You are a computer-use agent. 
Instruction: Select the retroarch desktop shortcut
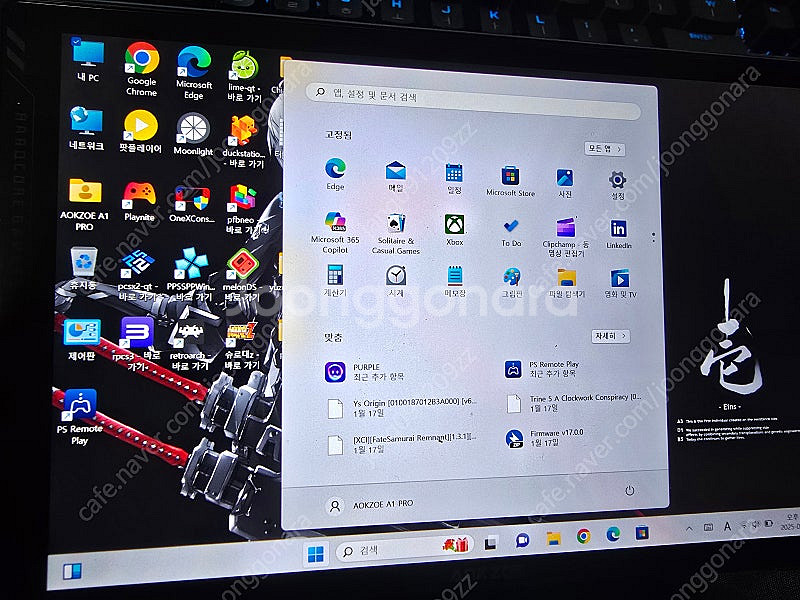[190, 346]
